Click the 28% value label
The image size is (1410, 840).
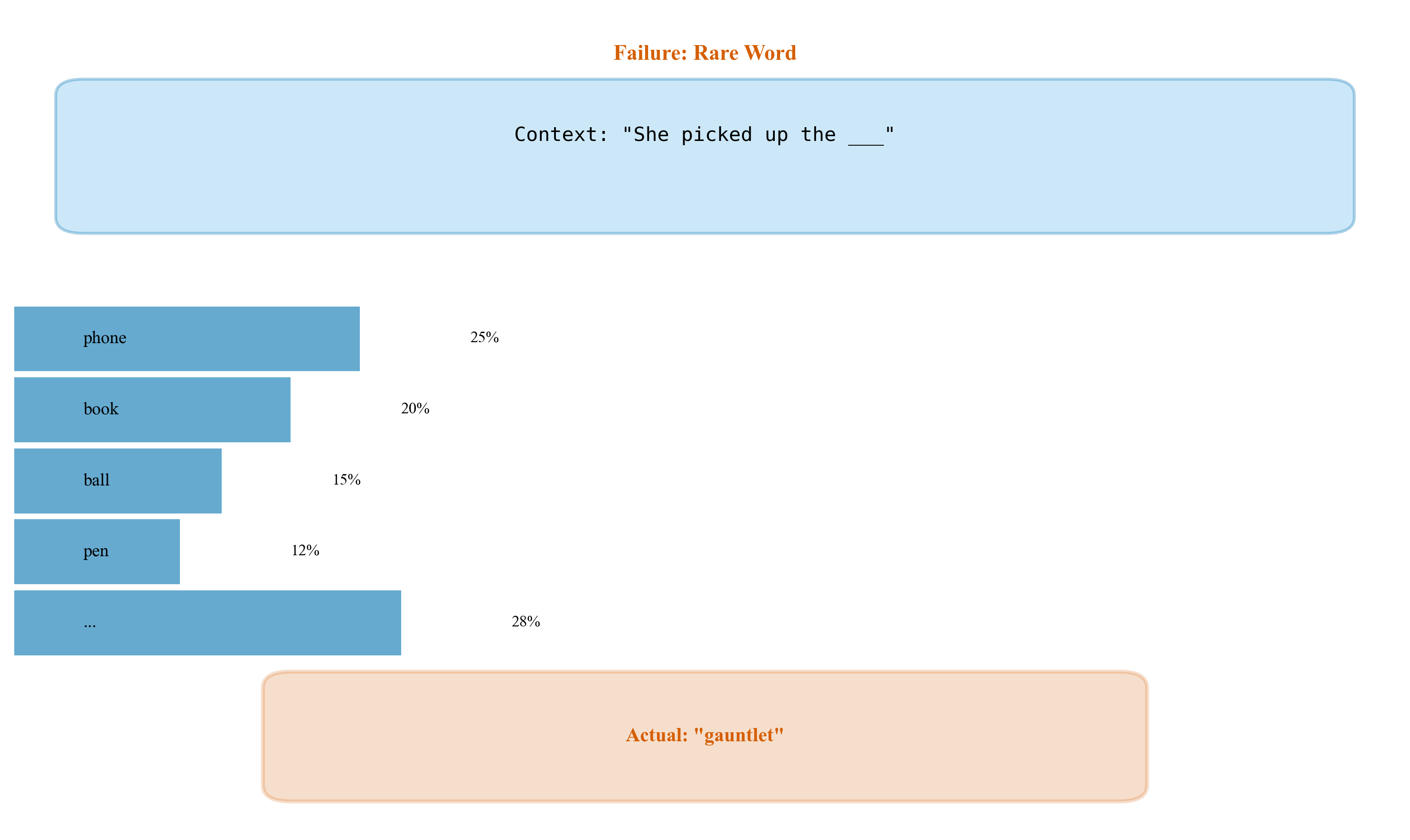526,622
